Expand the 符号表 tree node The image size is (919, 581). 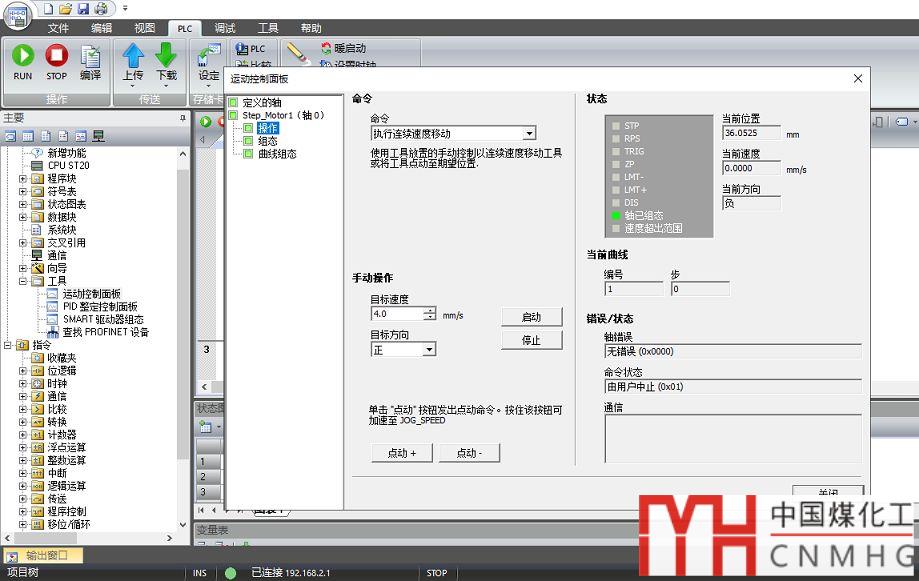point(22,191)
